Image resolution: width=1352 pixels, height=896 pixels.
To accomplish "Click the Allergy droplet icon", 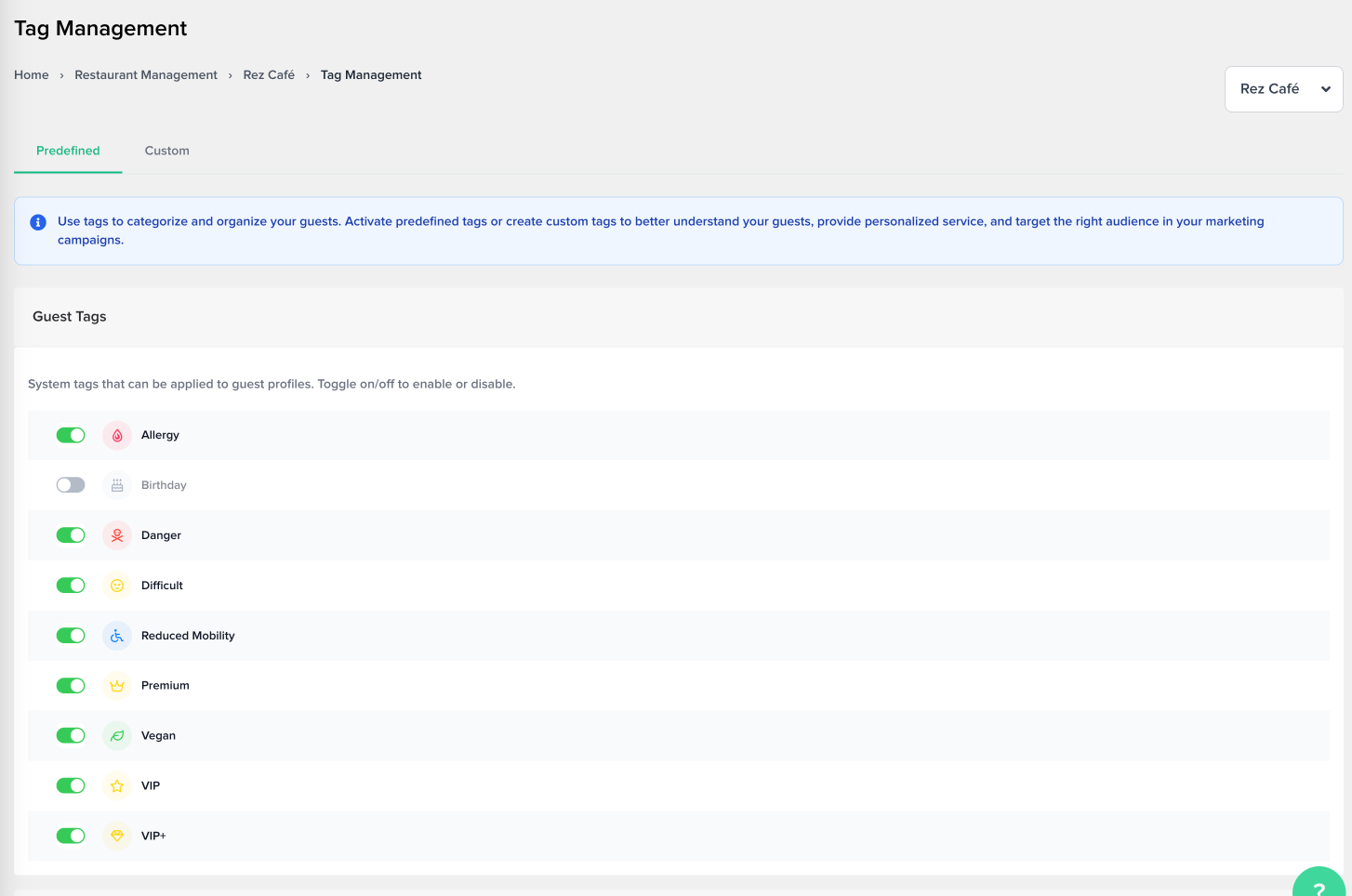I will pyautogui.click(x=117, y=435).
